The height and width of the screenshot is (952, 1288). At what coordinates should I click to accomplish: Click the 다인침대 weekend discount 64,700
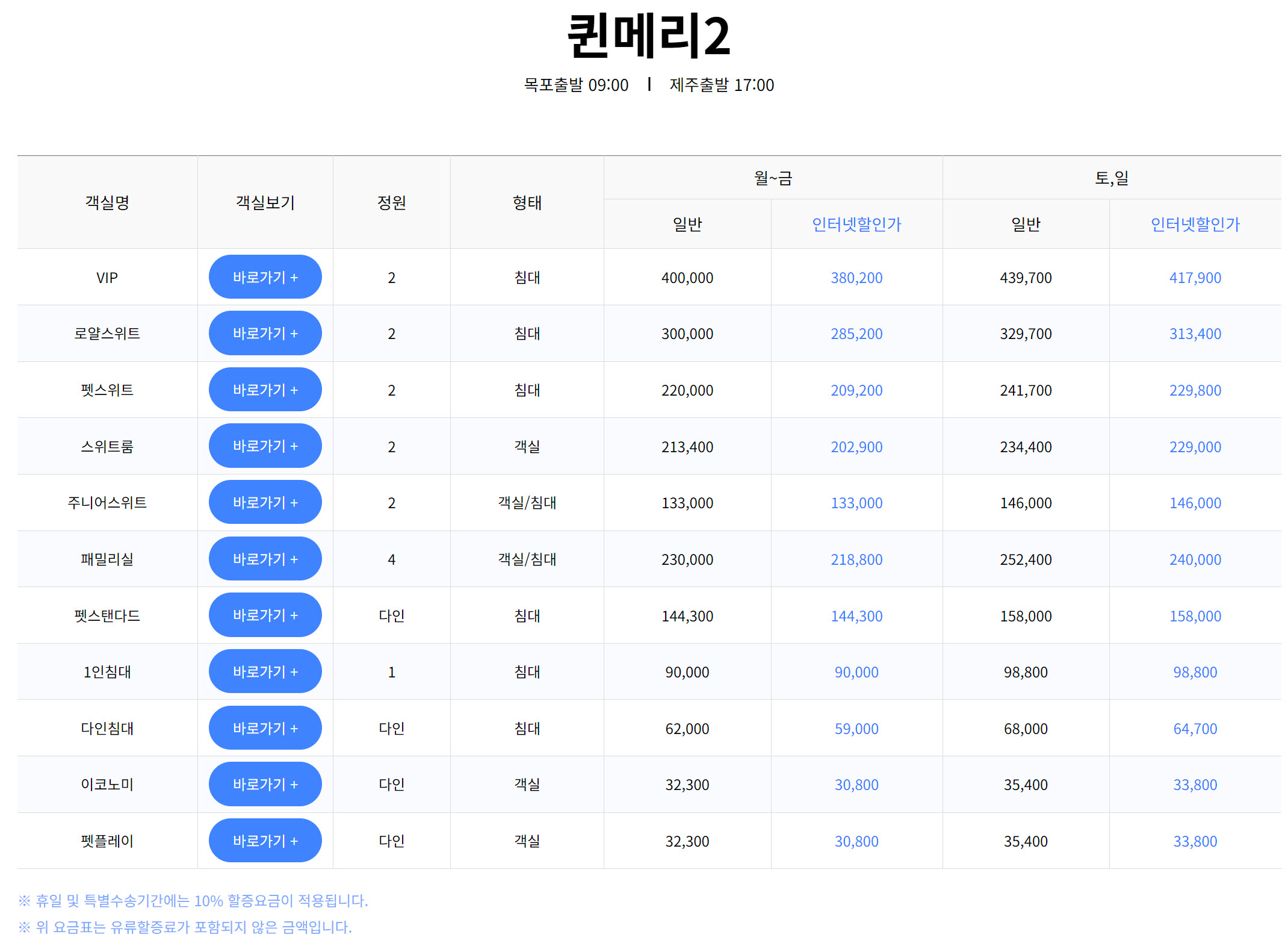coord(1195,729)
